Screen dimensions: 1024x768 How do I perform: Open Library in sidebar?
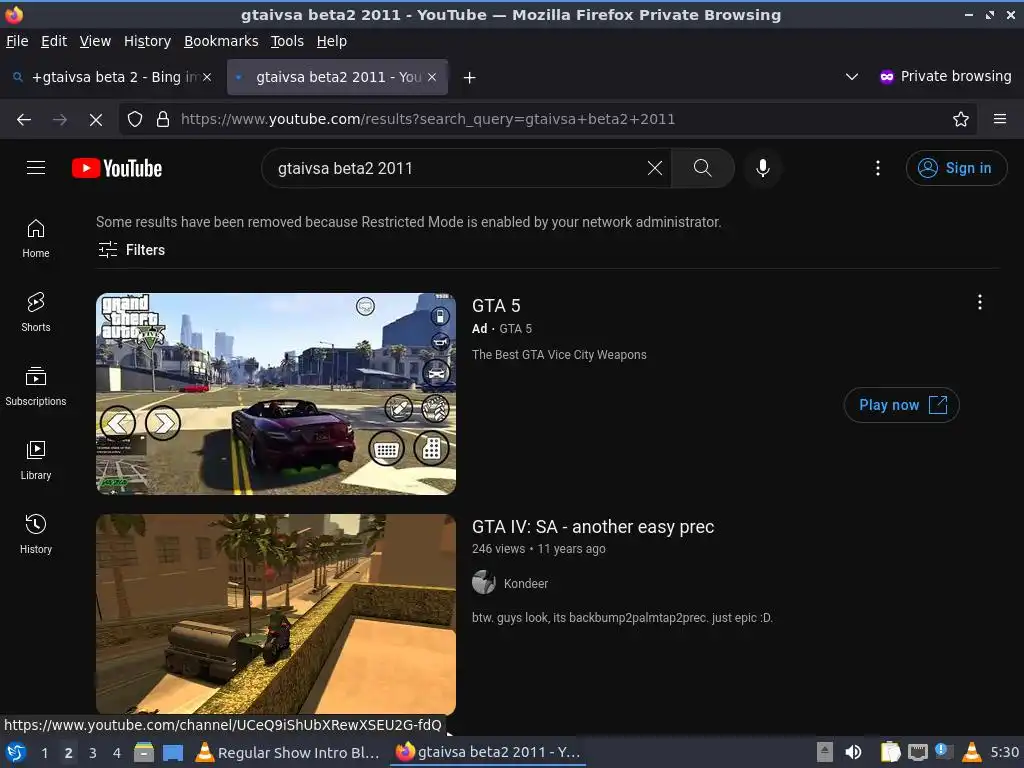point(36,460)
